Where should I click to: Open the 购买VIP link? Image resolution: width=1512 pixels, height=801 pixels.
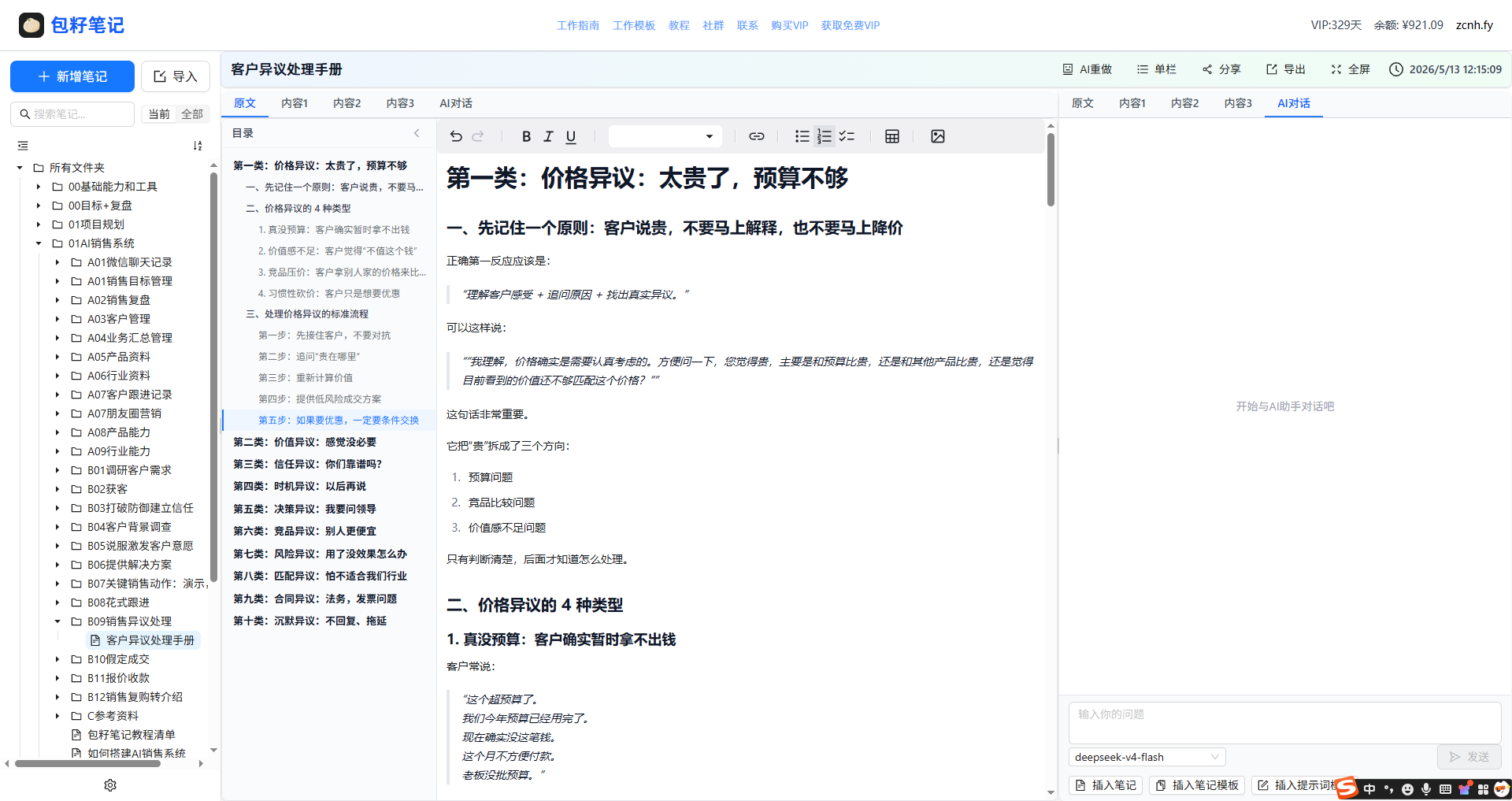[790, 25]
